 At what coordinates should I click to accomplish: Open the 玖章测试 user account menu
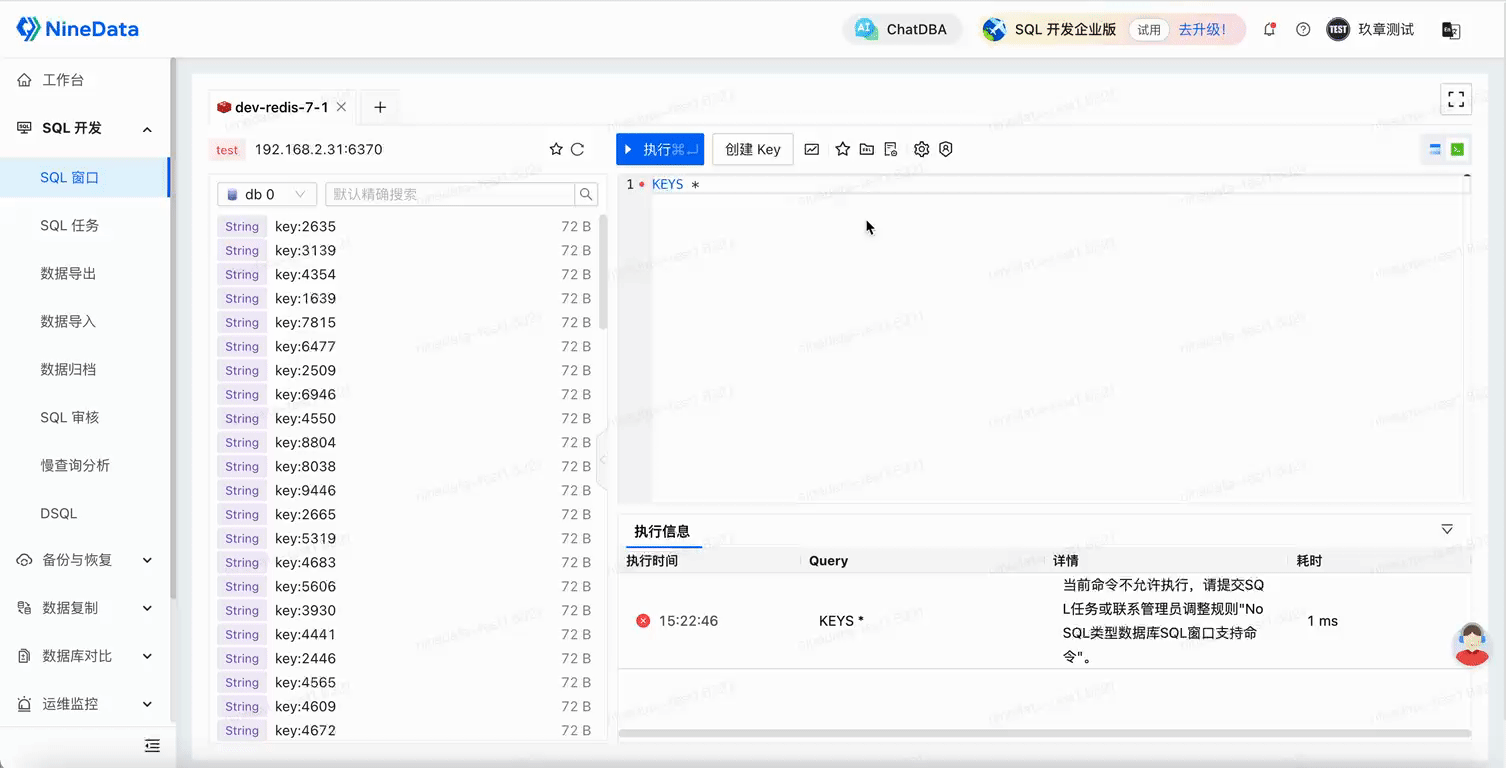tap(1370, 30)
